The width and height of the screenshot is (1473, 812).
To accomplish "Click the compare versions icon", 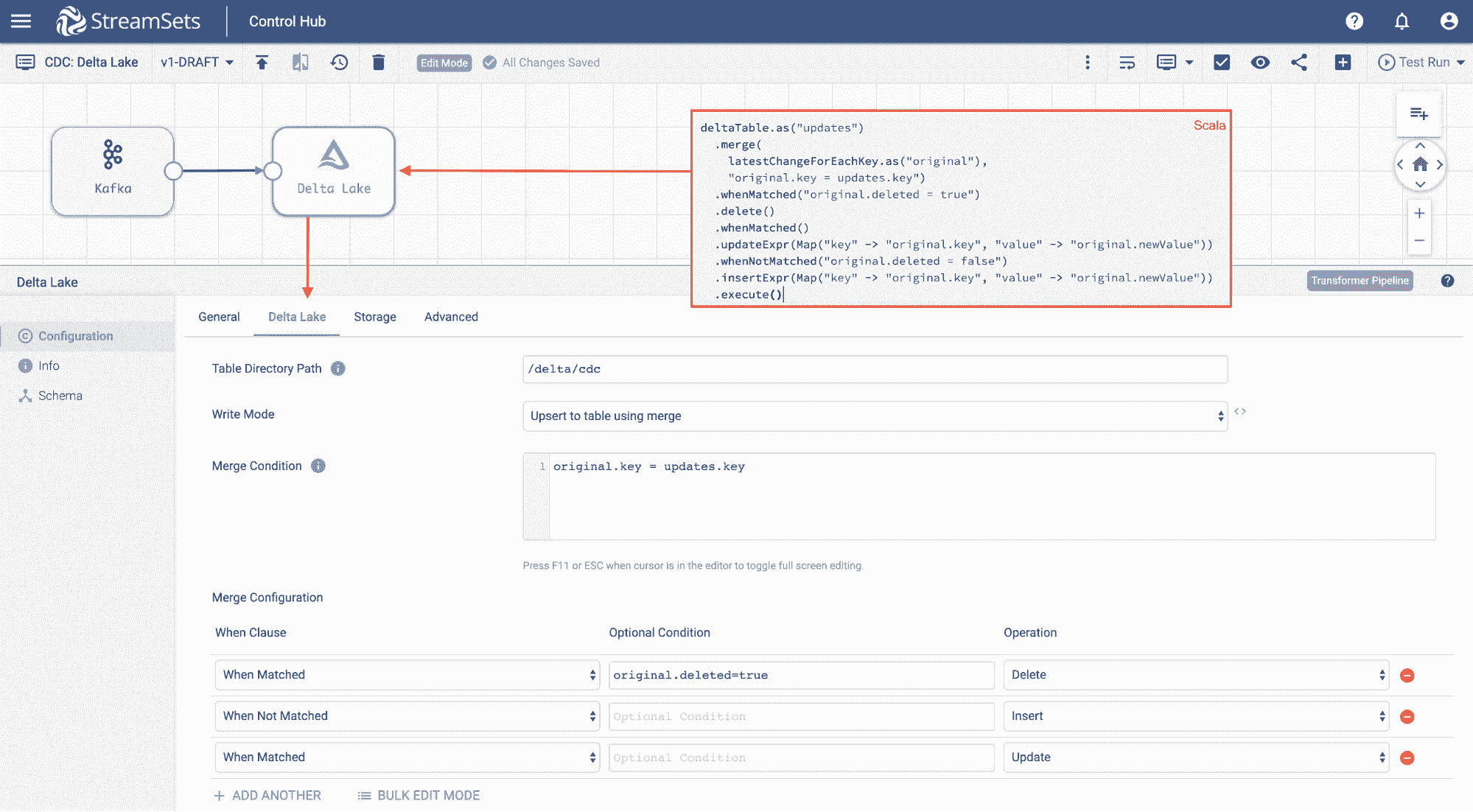I will [300, 63].
